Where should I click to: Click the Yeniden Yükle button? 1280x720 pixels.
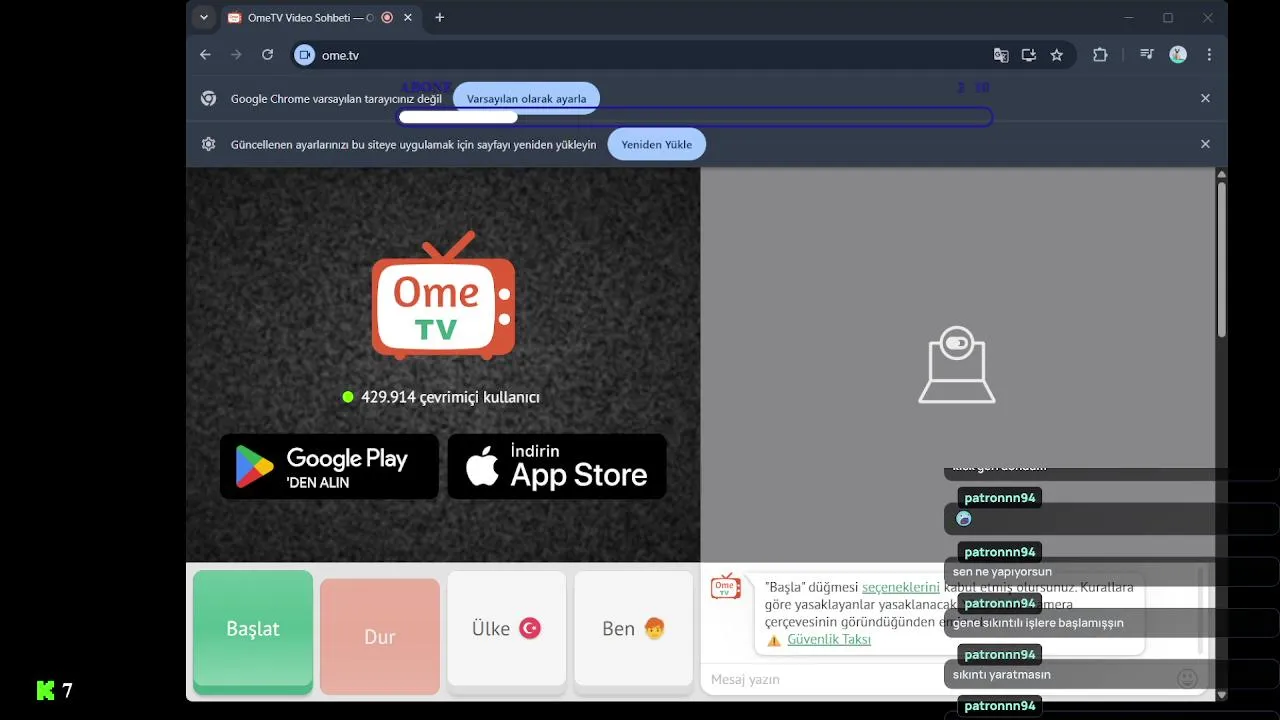(656, 144)
